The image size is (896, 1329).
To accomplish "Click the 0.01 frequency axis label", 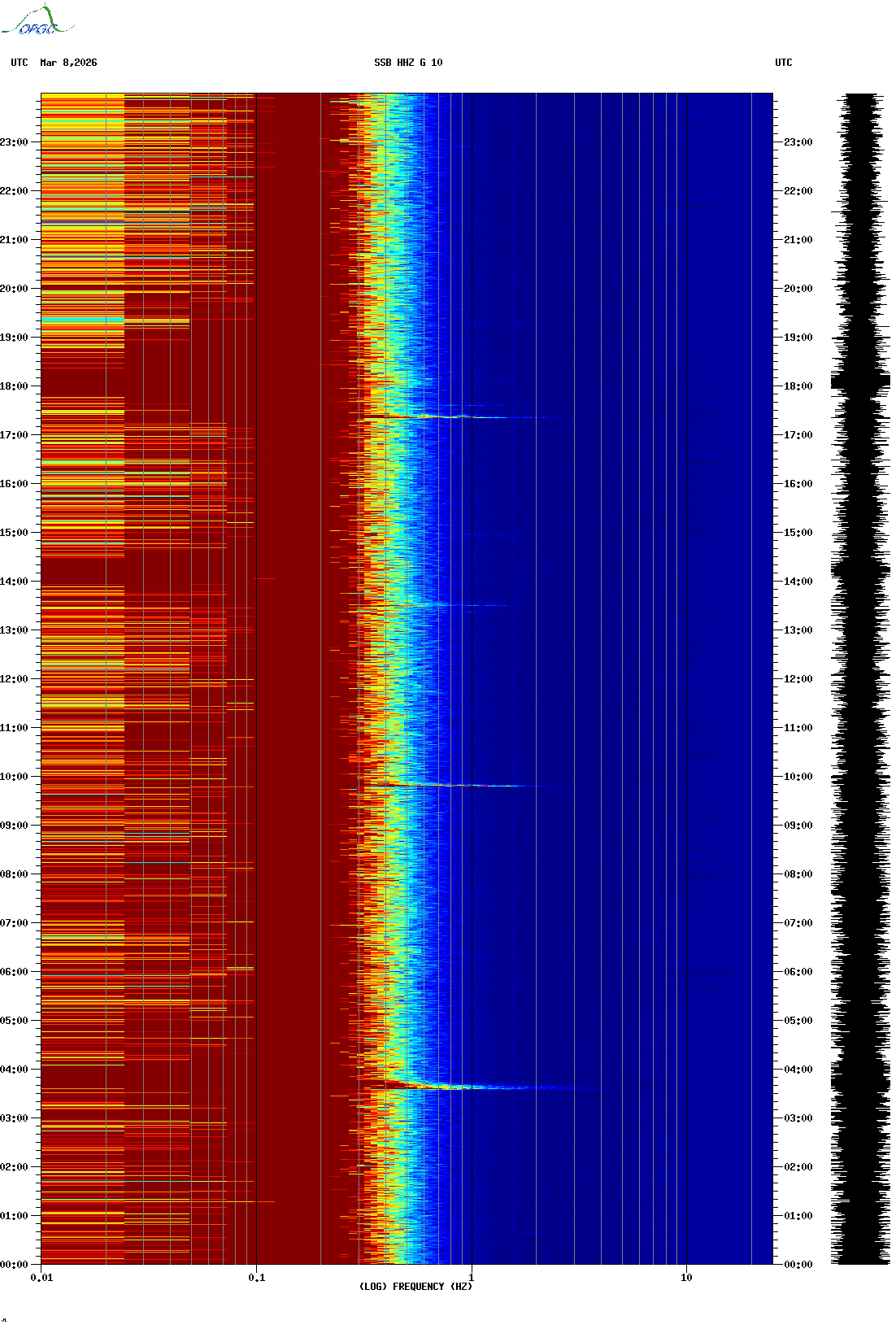I will [x=41, y=1278].
